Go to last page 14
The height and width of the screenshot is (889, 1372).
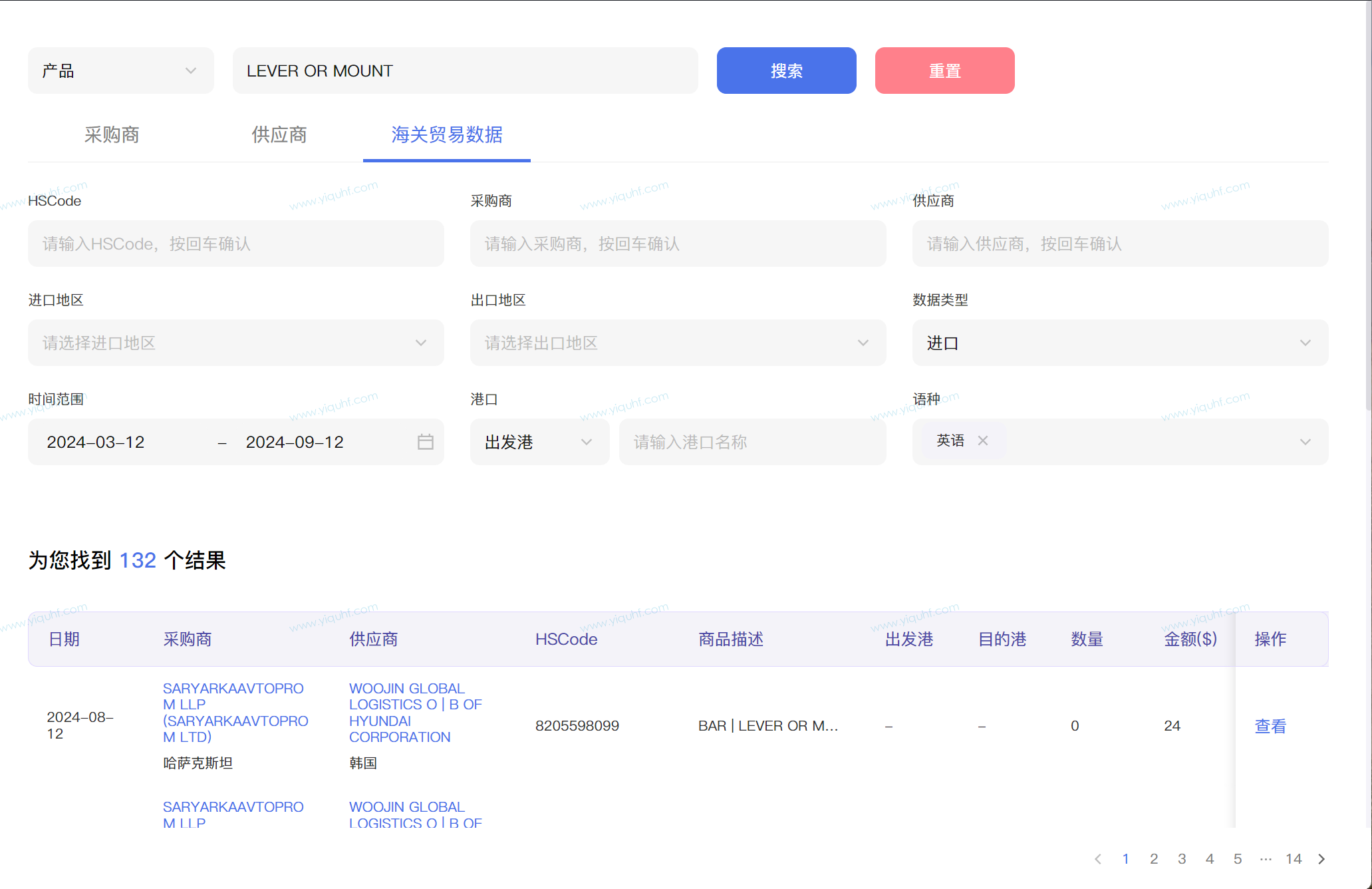(x=1294, y=859)
